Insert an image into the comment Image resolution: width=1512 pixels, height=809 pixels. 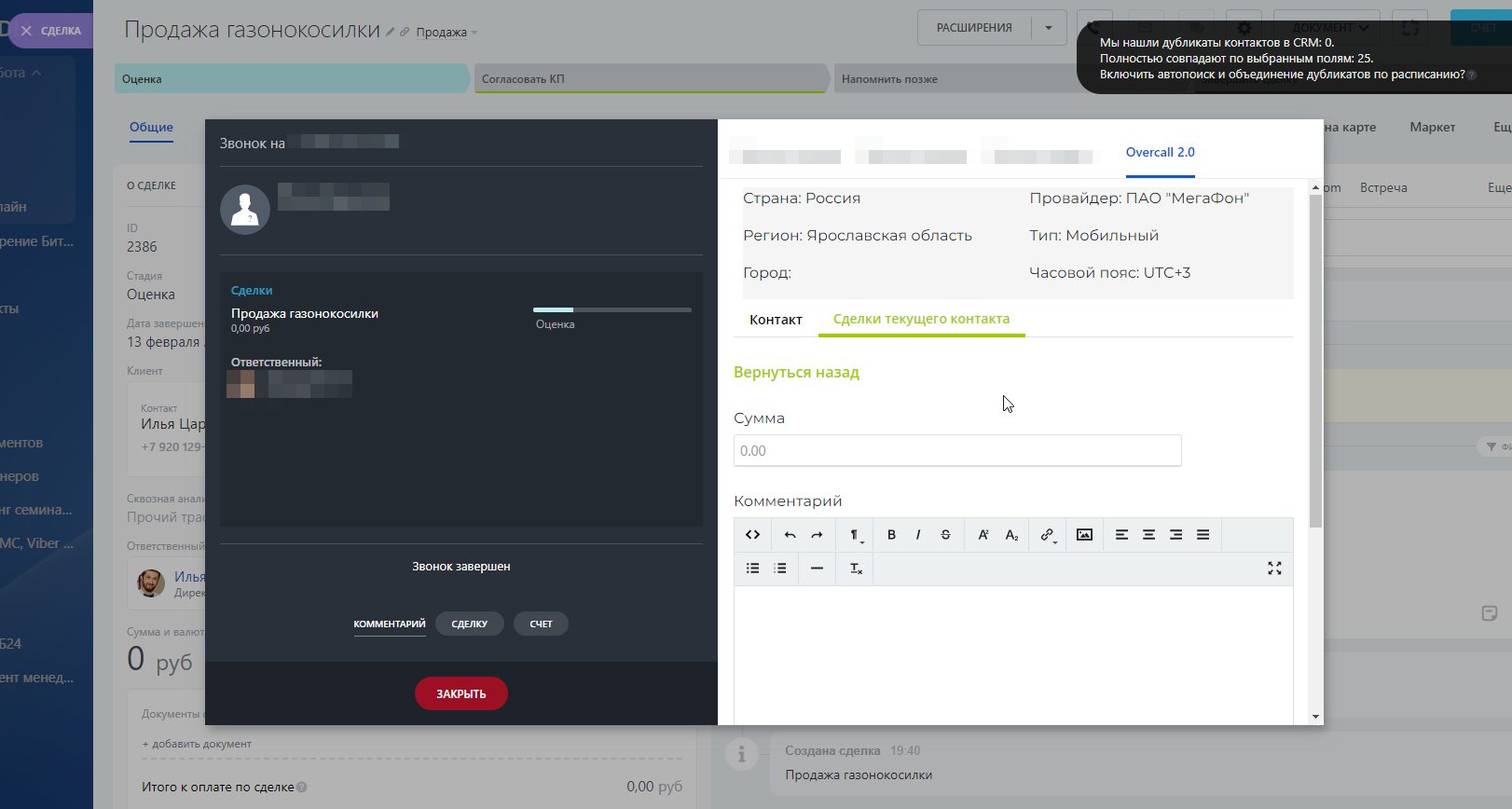pos(1084,535)
